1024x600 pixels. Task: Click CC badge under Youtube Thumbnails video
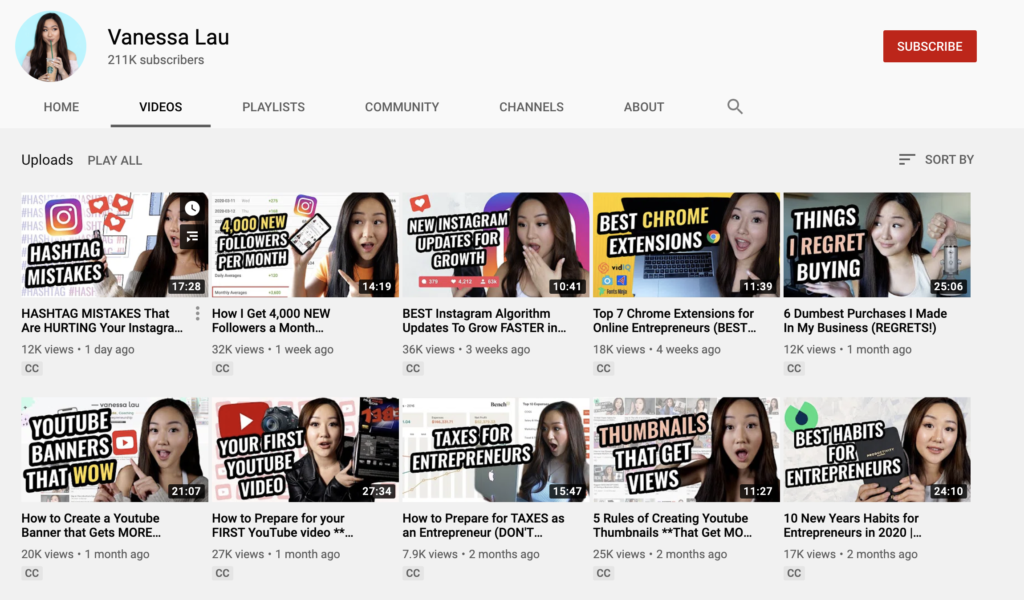click(x=603, y=573)
